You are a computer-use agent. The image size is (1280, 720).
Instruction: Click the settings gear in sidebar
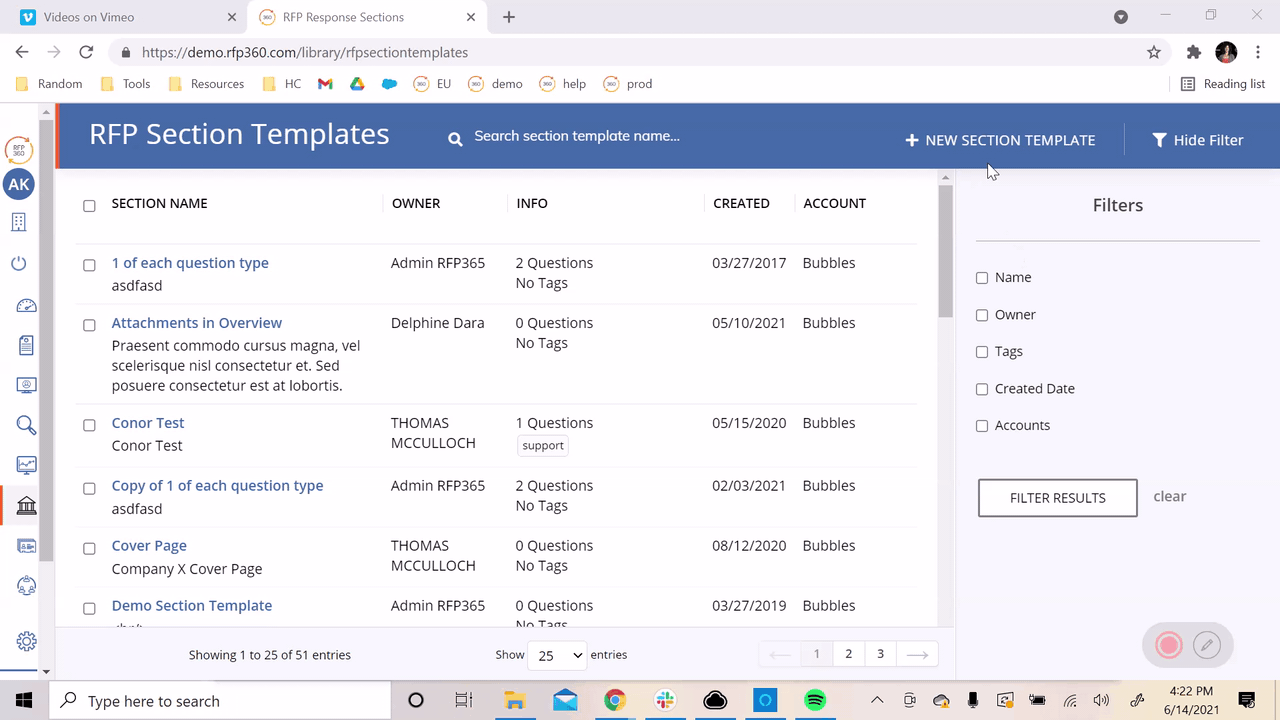[26, 641]
